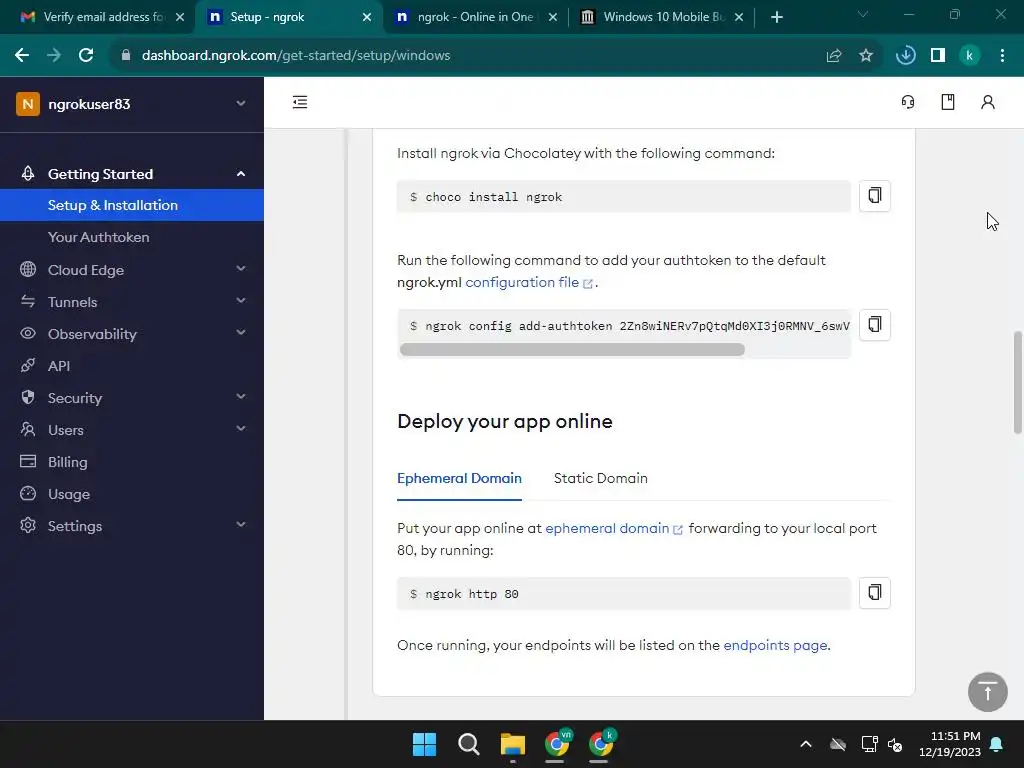Viewport: 1024px width, 768px height.
Task: Collapse the Getting Started section chevron
Action: tap(241, 174)
